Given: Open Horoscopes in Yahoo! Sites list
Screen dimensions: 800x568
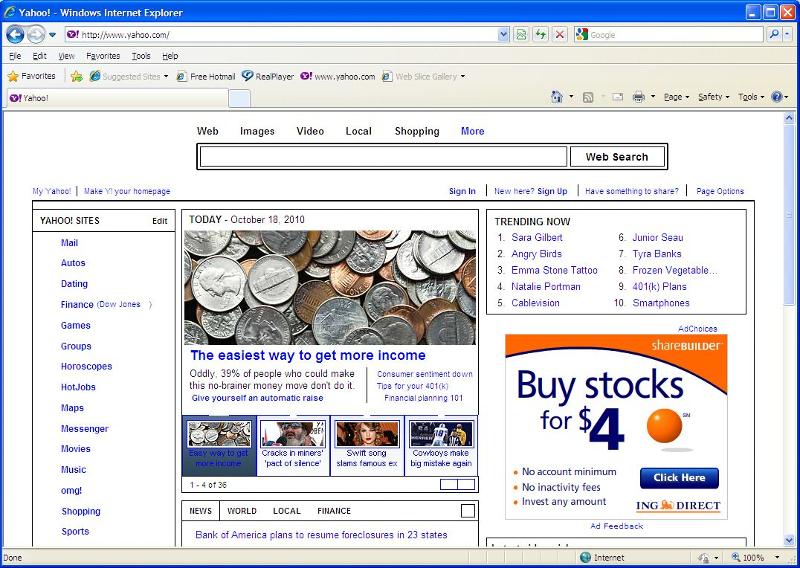Looking at the screenshot, I should tap(86, 366).
